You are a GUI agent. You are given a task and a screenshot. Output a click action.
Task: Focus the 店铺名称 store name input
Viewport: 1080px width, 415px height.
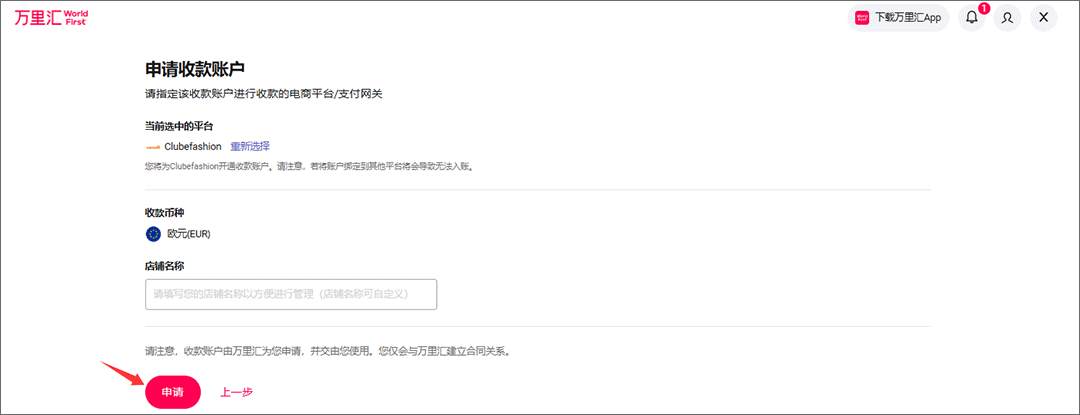[x=291, y=294]
